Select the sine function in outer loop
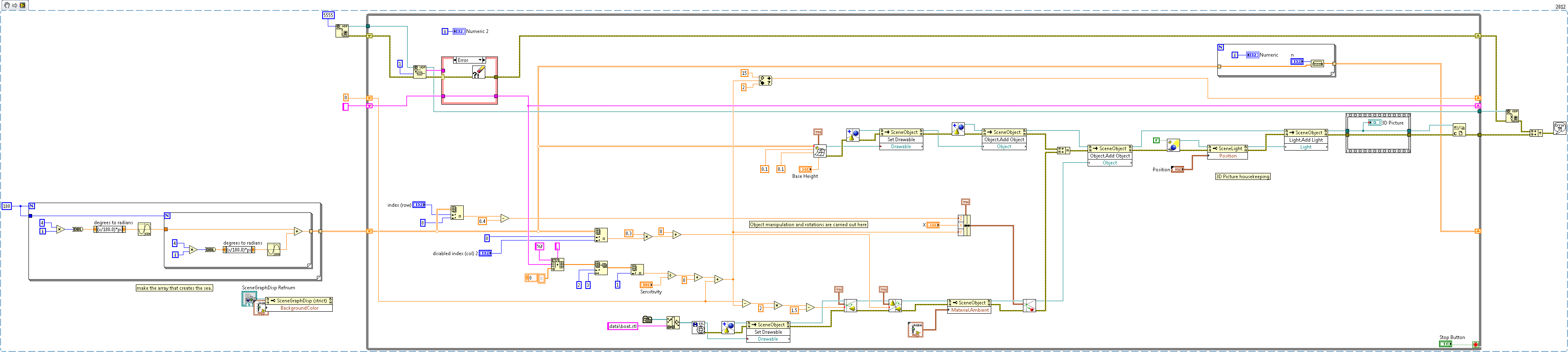 point(144,229)
